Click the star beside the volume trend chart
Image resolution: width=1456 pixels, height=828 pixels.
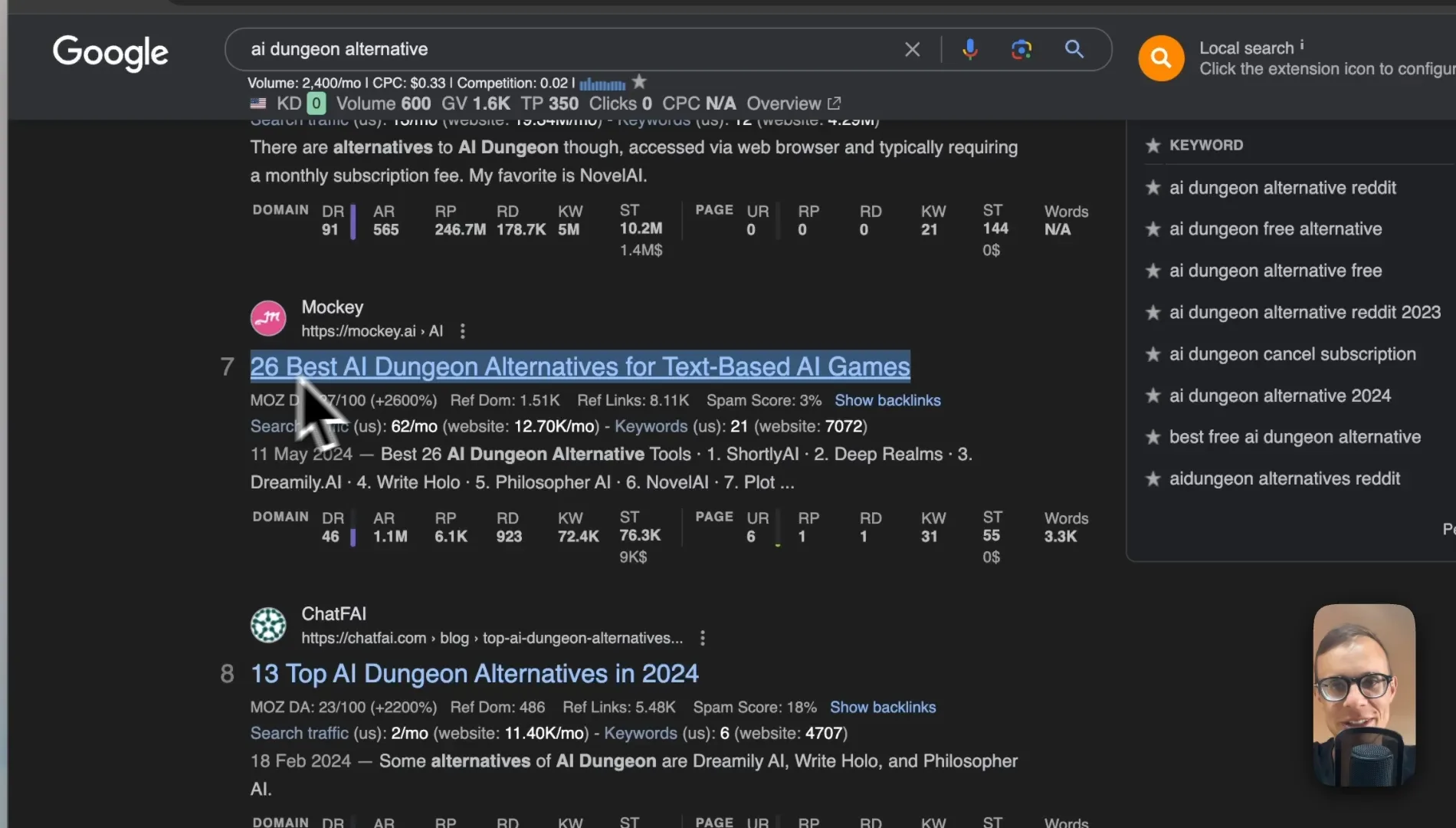639,81
